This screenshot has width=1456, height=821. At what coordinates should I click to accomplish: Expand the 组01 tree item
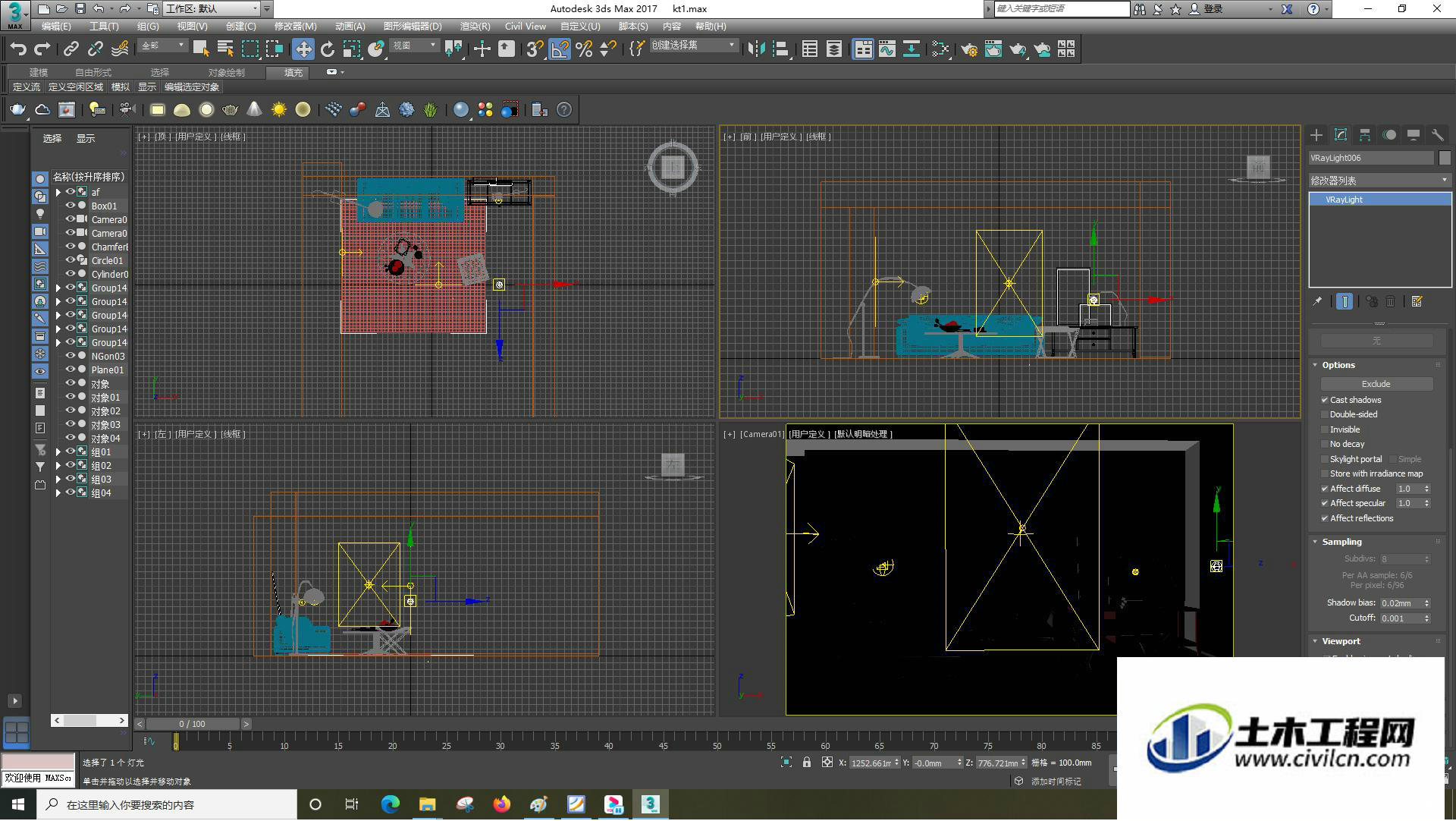pos(58,452)
